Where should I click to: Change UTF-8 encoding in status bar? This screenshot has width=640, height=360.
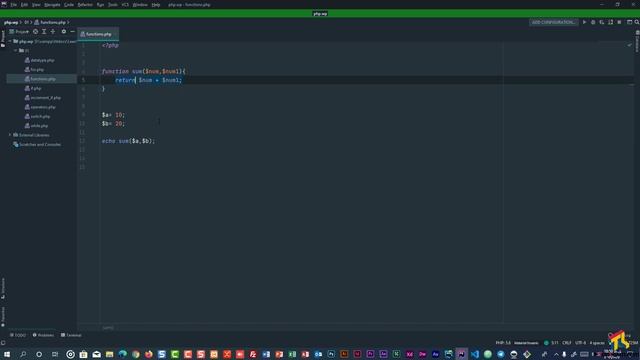pos(580,343)
